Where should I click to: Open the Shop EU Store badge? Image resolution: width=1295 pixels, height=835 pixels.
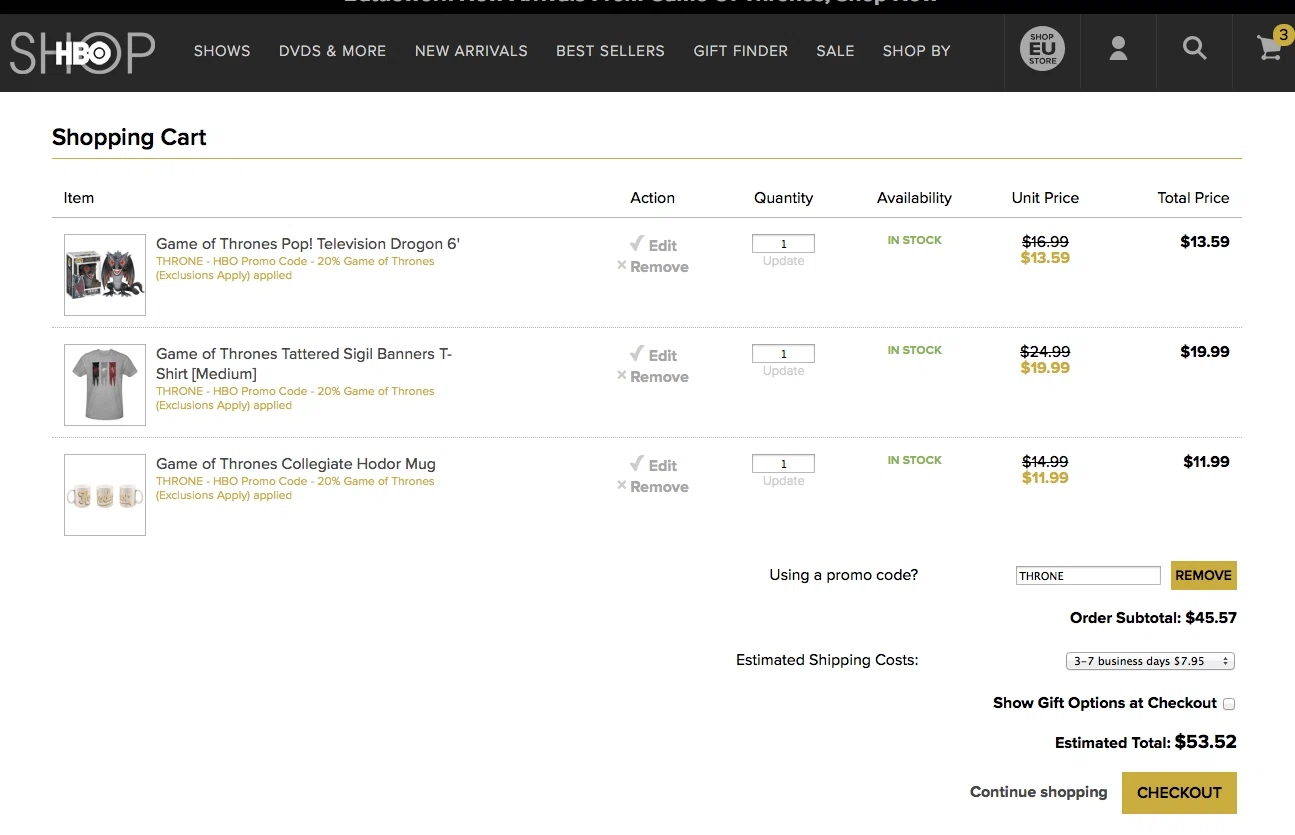[x=1042, y=49]
